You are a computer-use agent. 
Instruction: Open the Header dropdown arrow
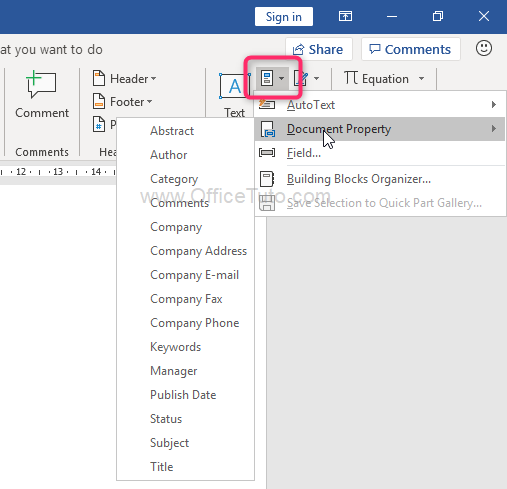pos(153,79)
